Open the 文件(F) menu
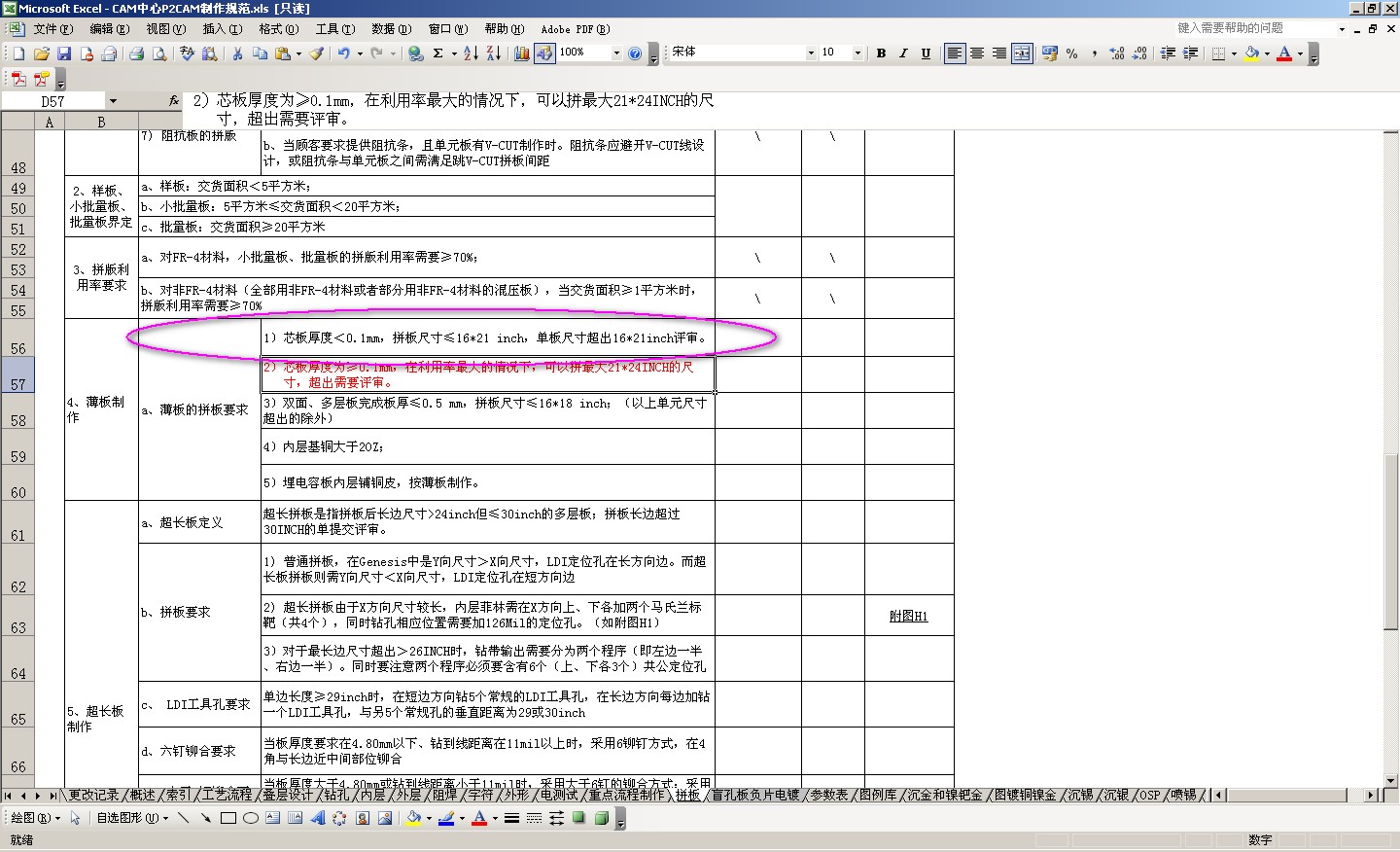Screen dimensions: 1400x852 click(x=52, y=29)
